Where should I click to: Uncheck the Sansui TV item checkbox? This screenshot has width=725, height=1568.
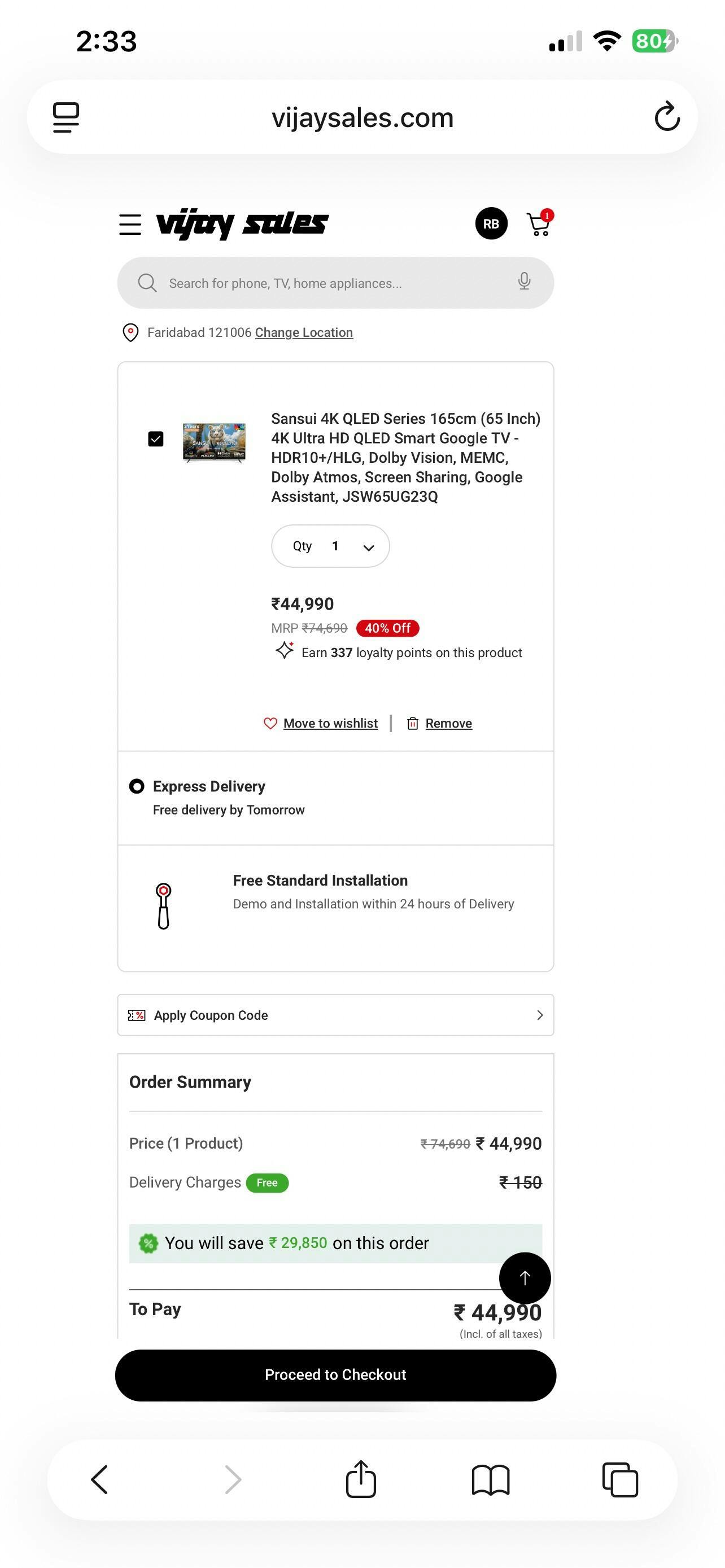point(156,439)
